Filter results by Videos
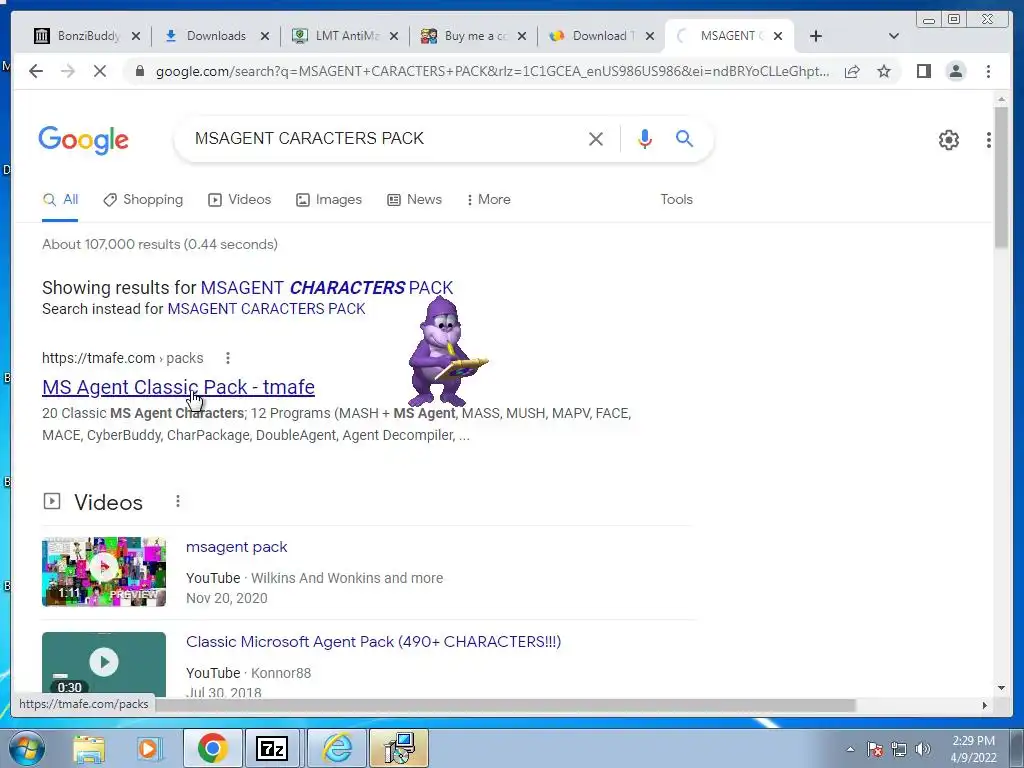This screenshot has width=1024, height=768. tap(239, 200)
